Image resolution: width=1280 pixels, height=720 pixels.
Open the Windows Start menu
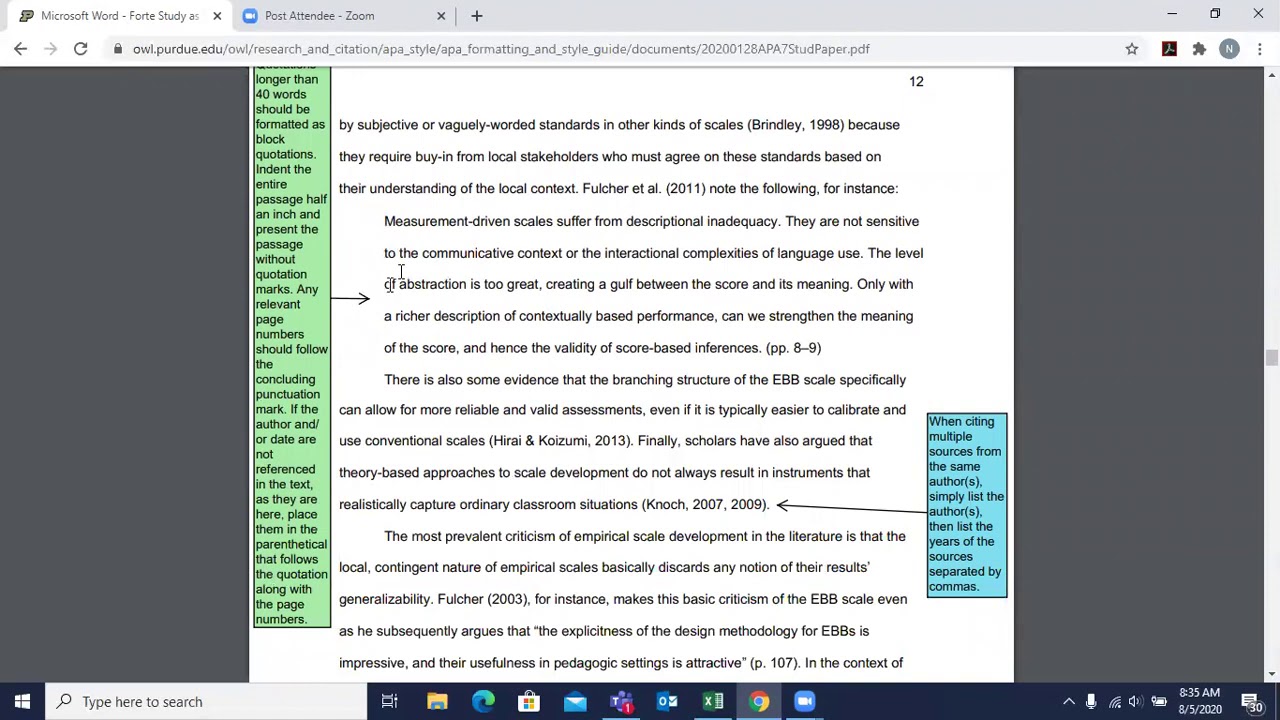click(22, 701)
